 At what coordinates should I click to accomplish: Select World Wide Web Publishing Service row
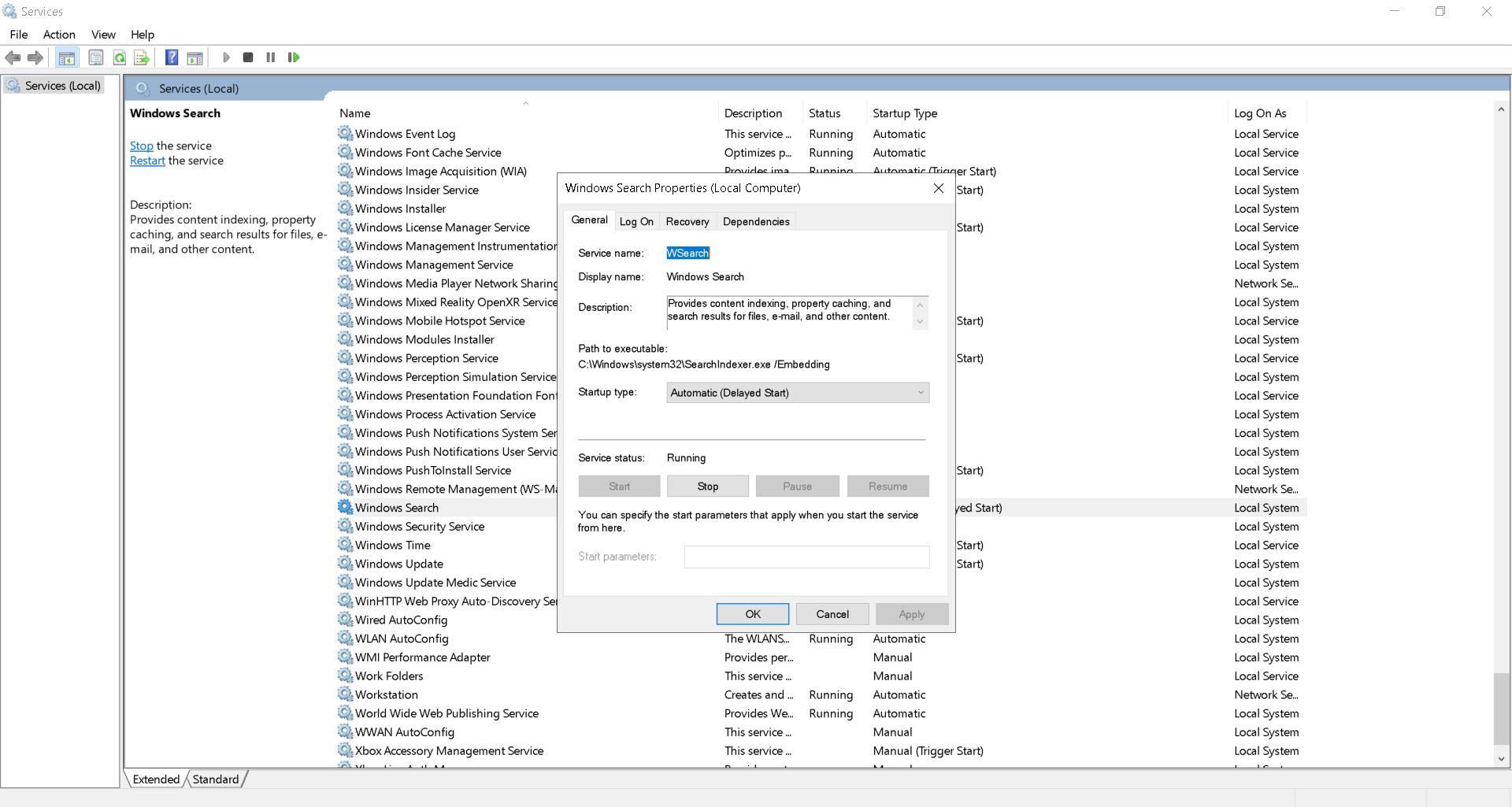pos(821,713)
